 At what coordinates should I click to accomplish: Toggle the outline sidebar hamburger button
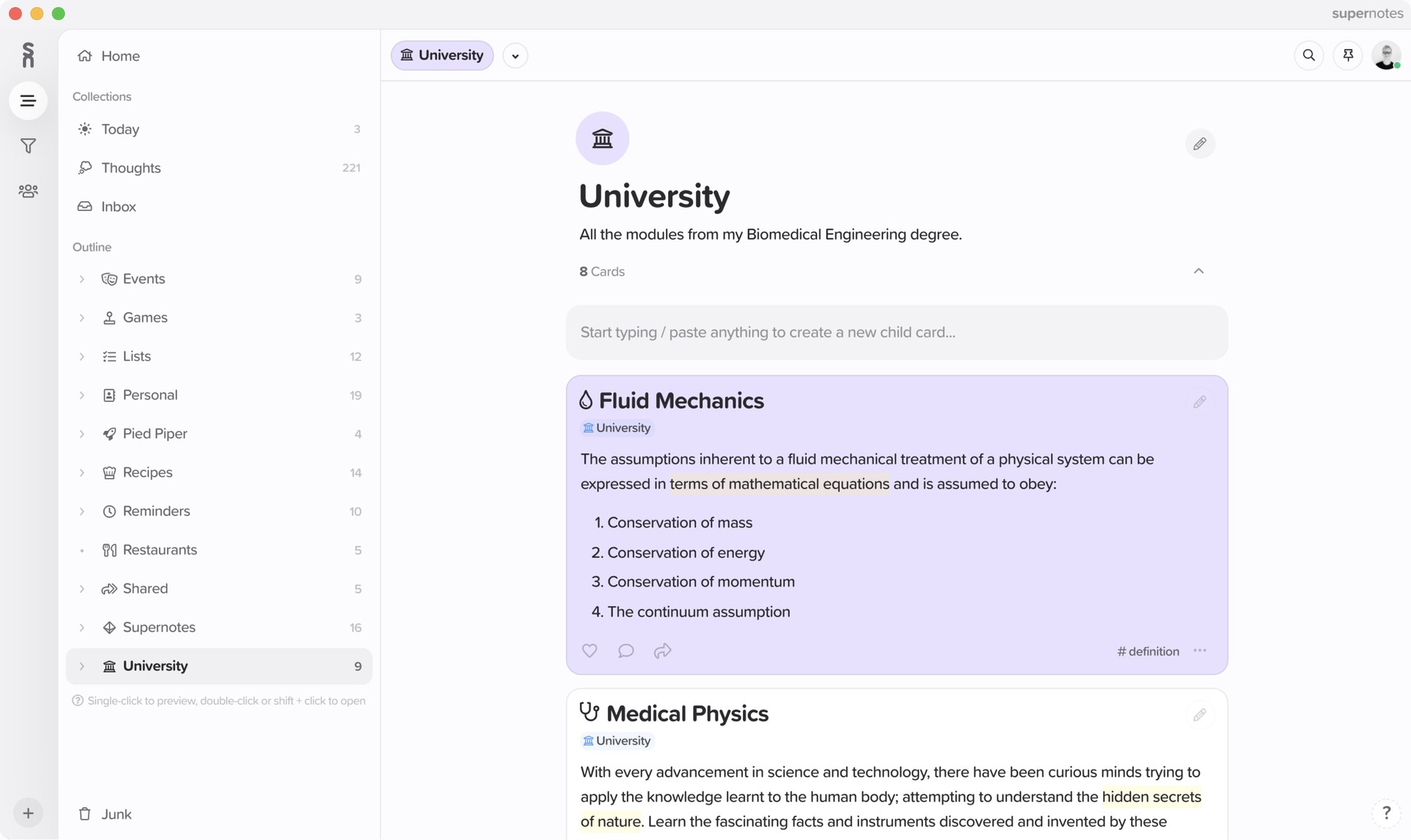pos(28,101)
